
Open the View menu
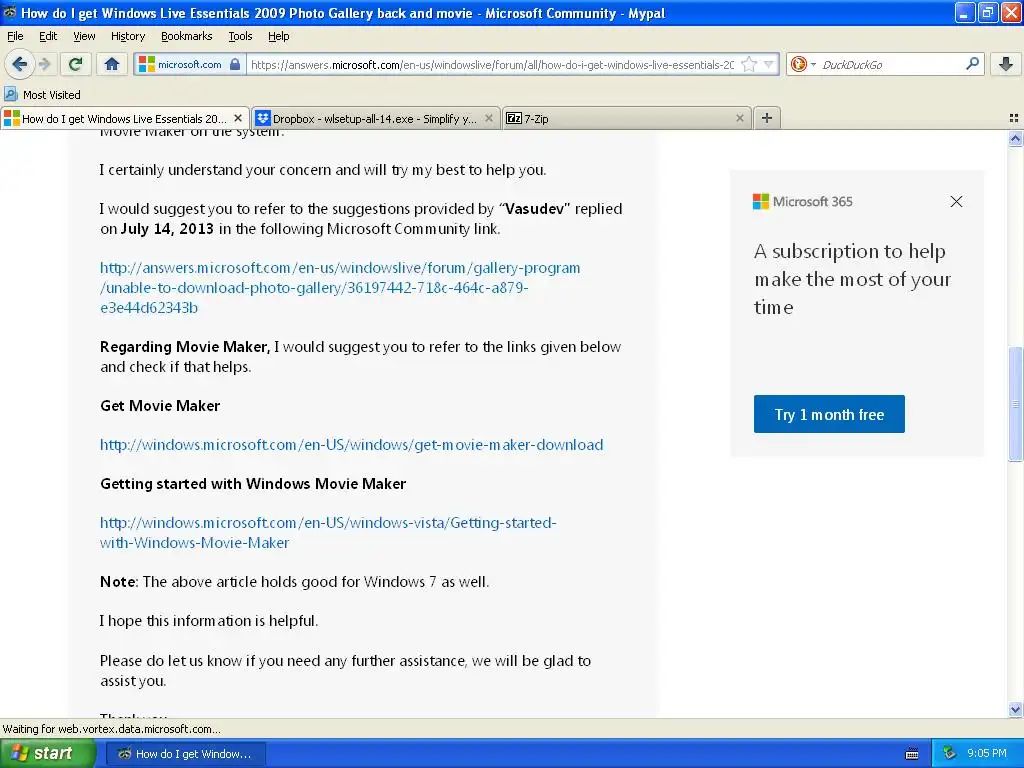(x=84, y=36)
